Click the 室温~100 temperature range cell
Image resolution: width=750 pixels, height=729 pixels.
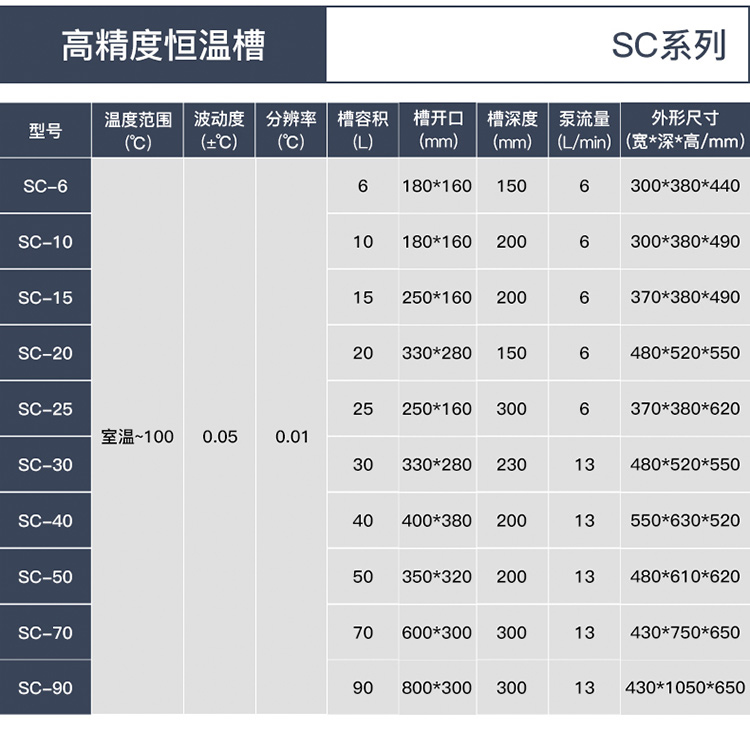[137, 437]
